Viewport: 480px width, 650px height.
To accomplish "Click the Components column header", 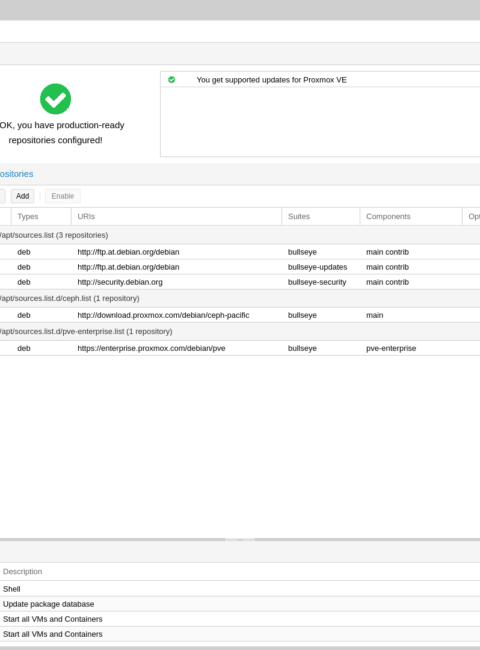I will [411, 216].
